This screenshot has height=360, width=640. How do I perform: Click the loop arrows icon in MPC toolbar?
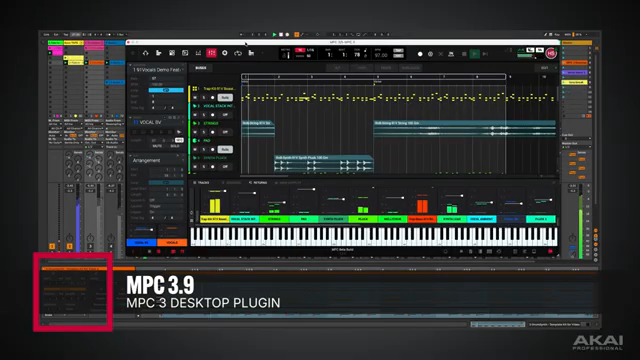(x=238, y=53)
